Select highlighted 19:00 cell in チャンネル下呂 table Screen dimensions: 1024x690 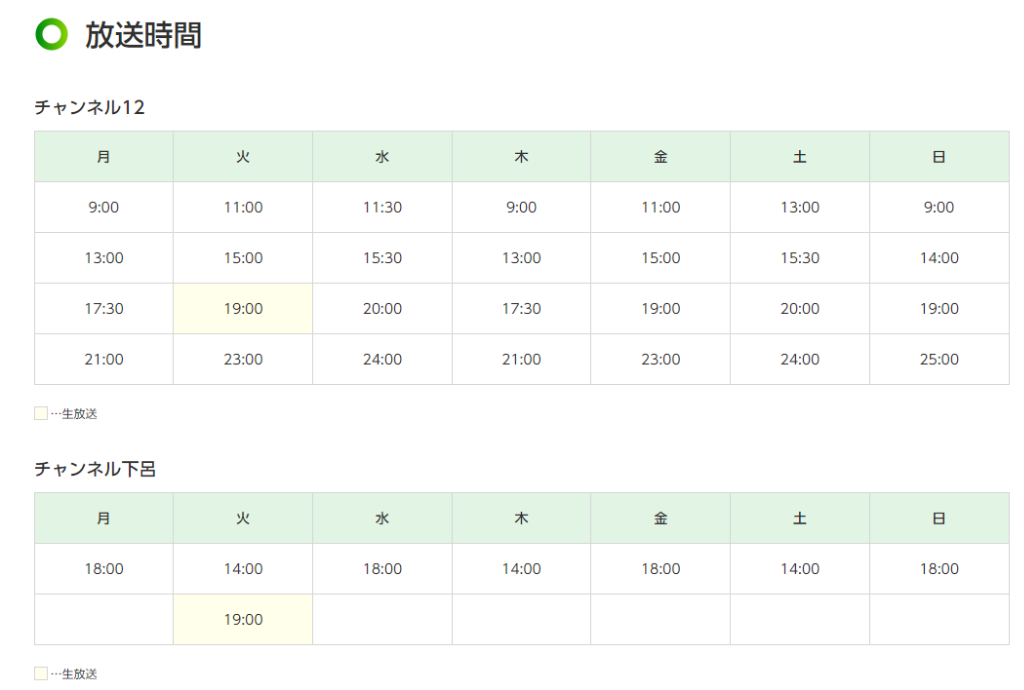[x=243, y=620]
